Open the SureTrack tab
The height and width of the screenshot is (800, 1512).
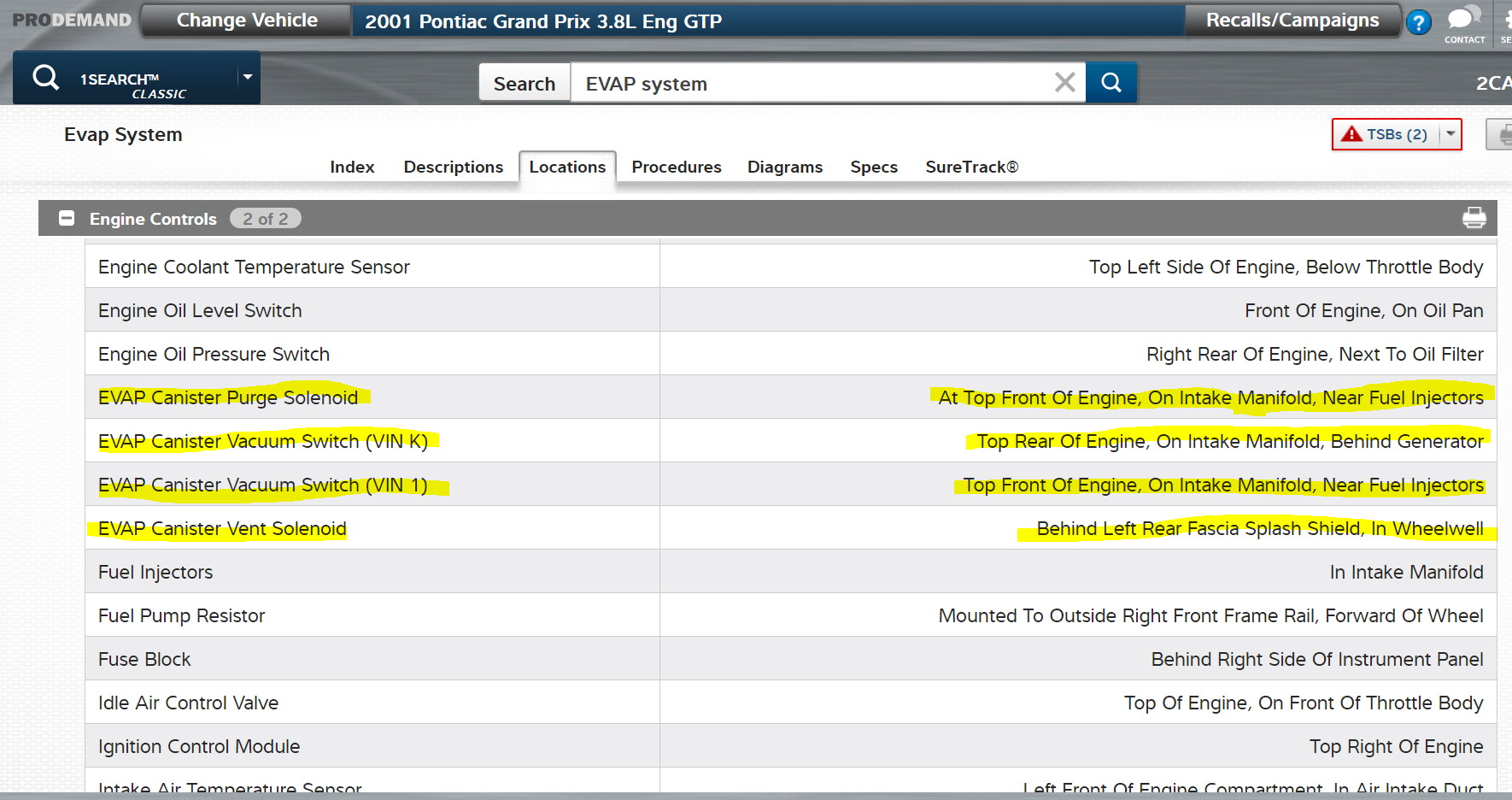click(x=972, y=167)
